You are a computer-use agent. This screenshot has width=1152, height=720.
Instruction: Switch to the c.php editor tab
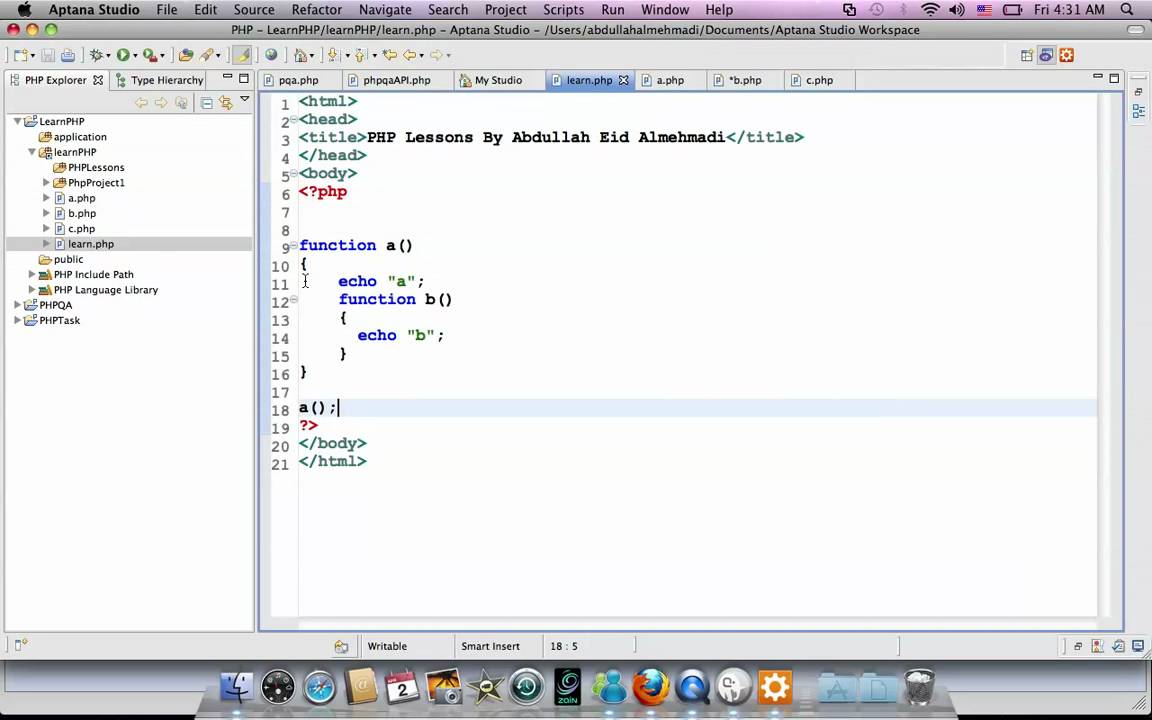click(x=819, y=80)
